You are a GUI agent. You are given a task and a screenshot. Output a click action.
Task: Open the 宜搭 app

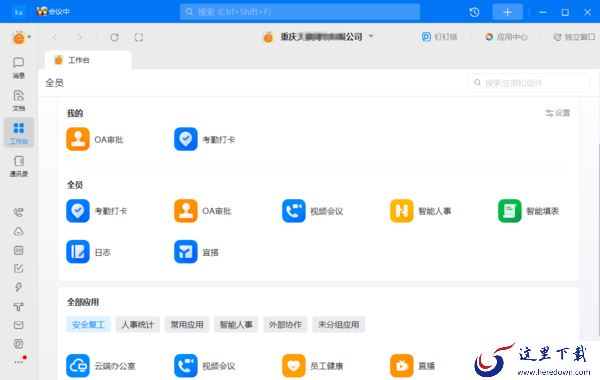pyautogui.click(x=196, y=252)
